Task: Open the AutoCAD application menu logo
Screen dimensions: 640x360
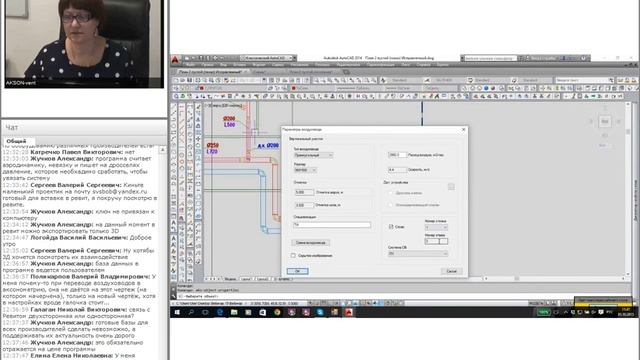Action: [175, 60]
